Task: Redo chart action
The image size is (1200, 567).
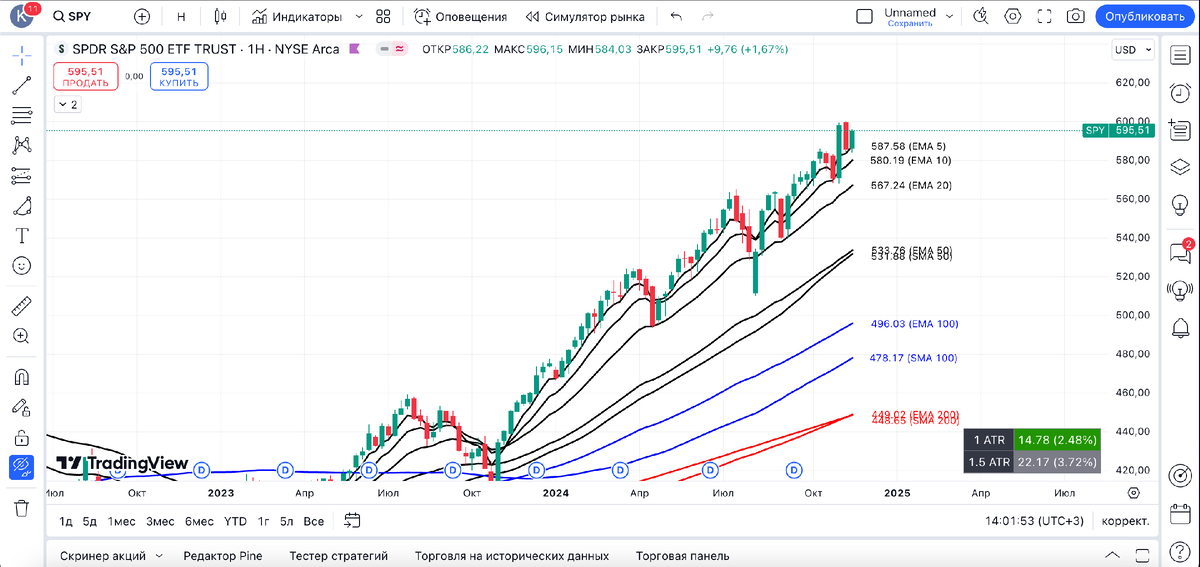Action: coord(708,17)
